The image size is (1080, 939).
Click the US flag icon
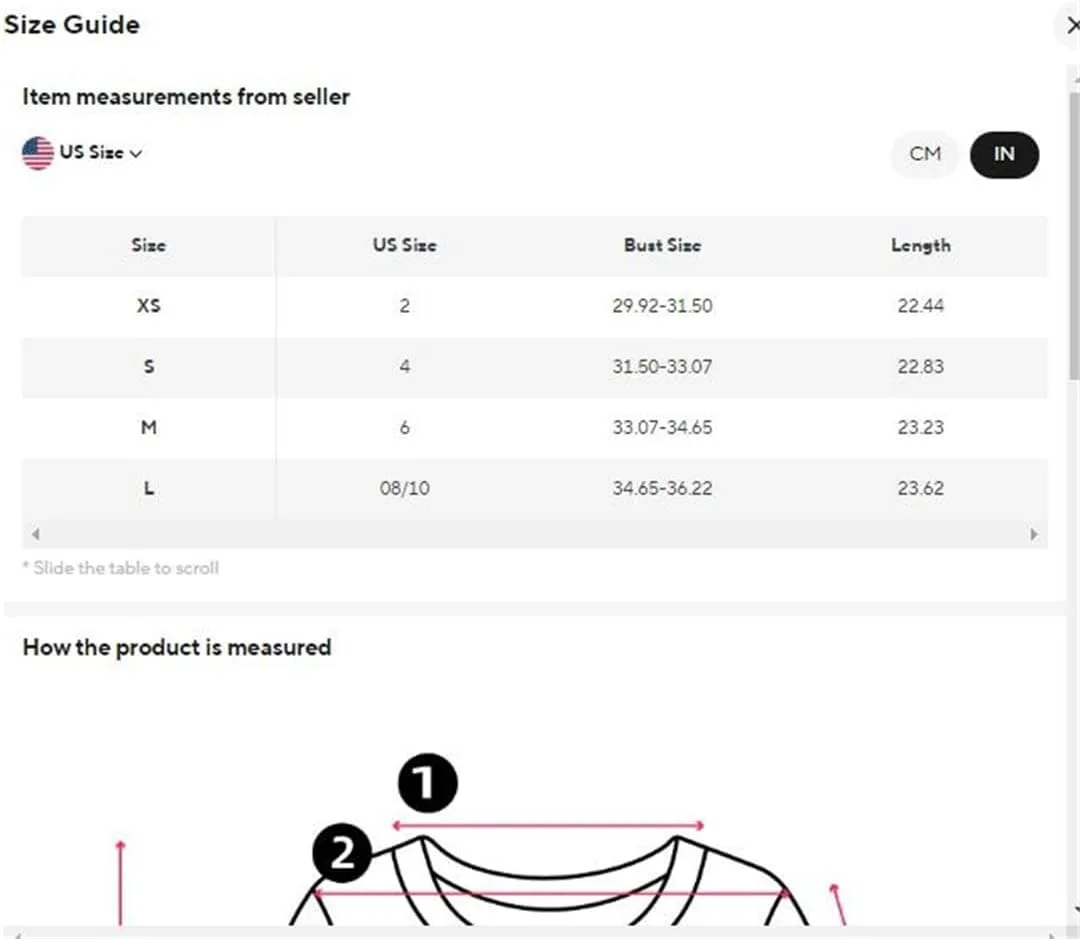[38, 152]
